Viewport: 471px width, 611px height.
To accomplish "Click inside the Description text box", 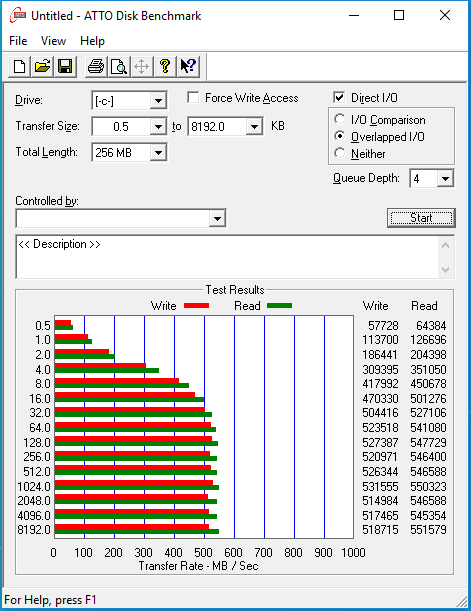I will coord(227,257).
